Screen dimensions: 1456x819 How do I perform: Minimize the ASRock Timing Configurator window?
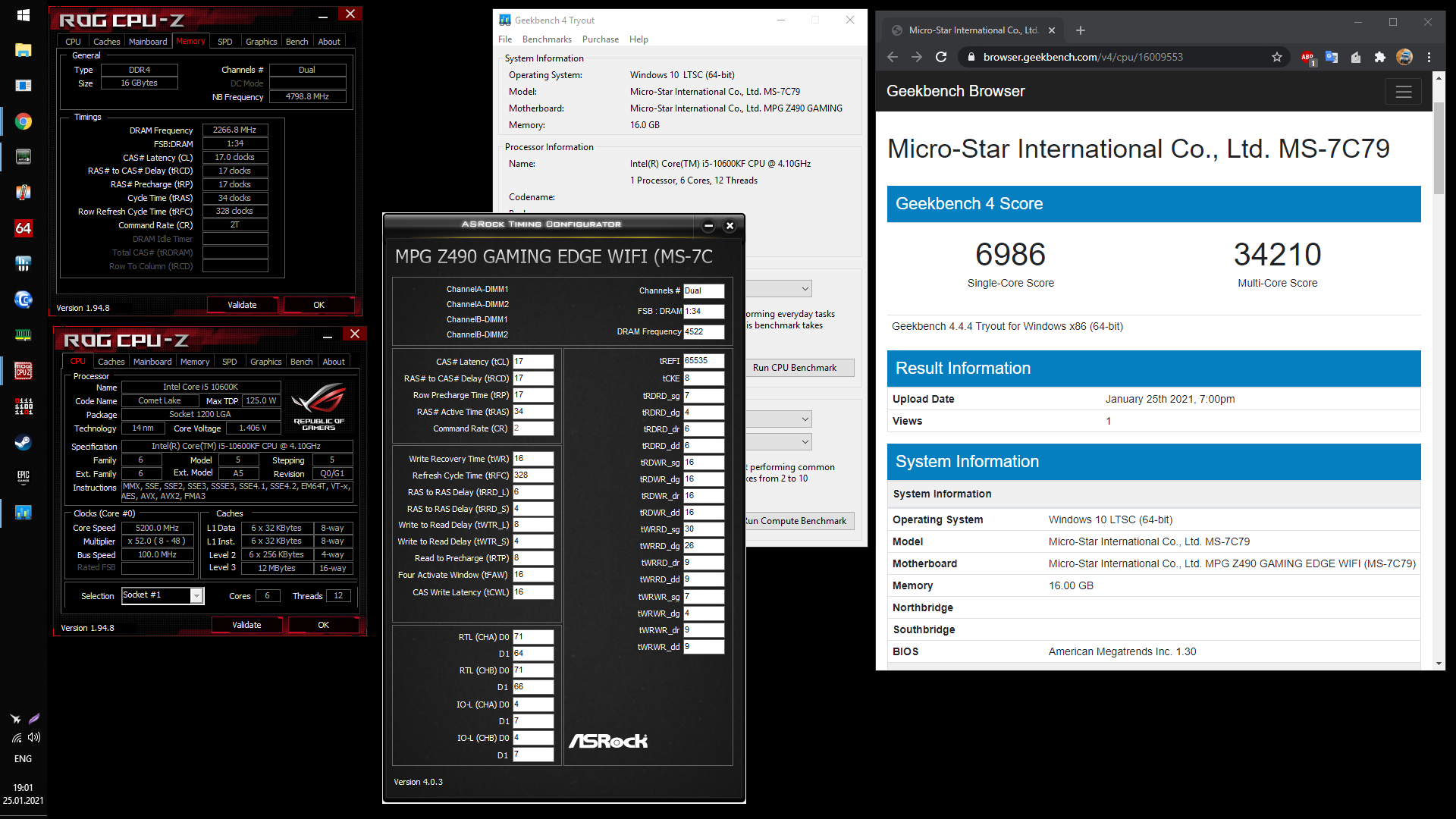point(708,225)
